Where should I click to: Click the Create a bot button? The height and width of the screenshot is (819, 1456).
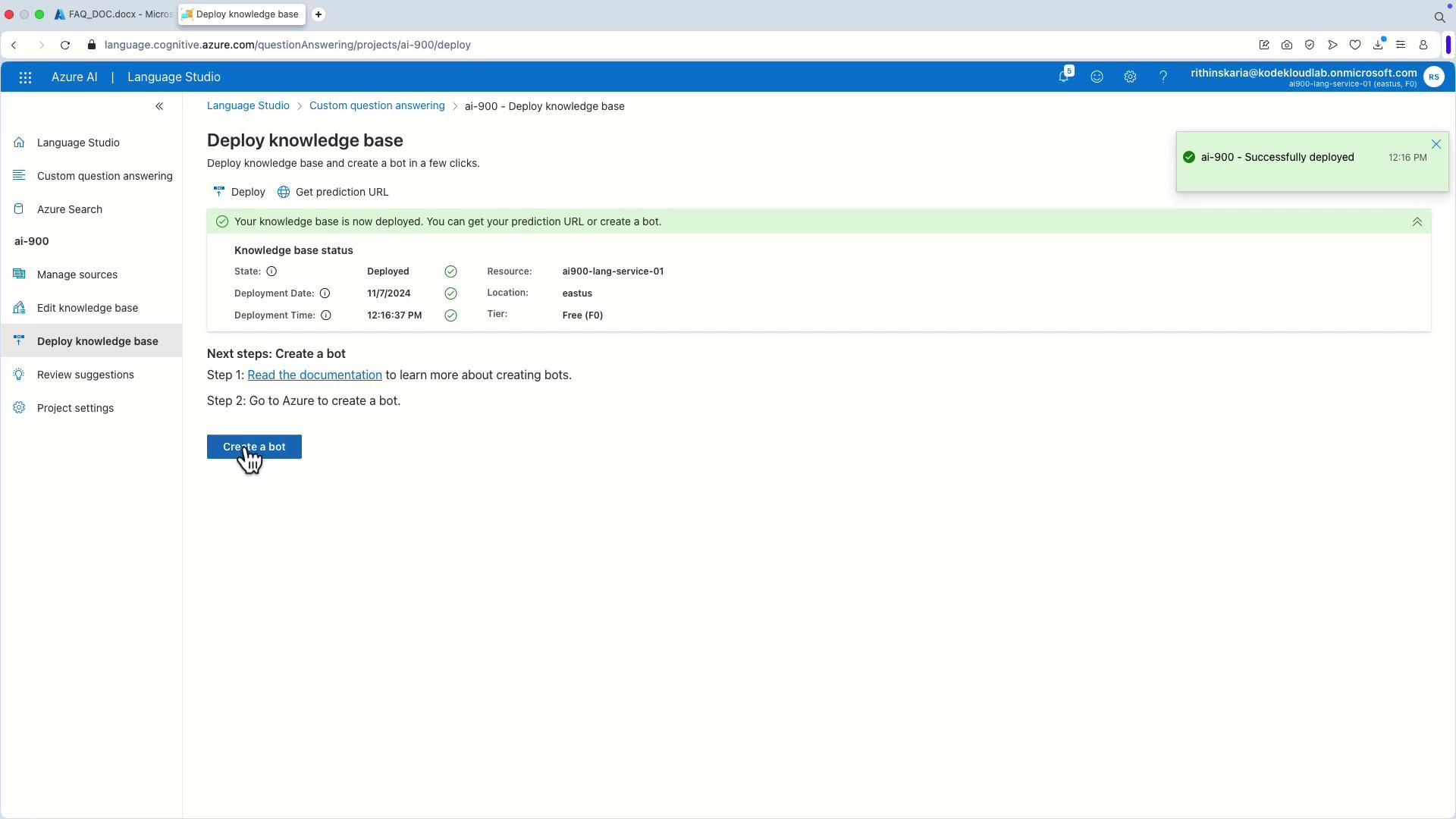point(254,447)
